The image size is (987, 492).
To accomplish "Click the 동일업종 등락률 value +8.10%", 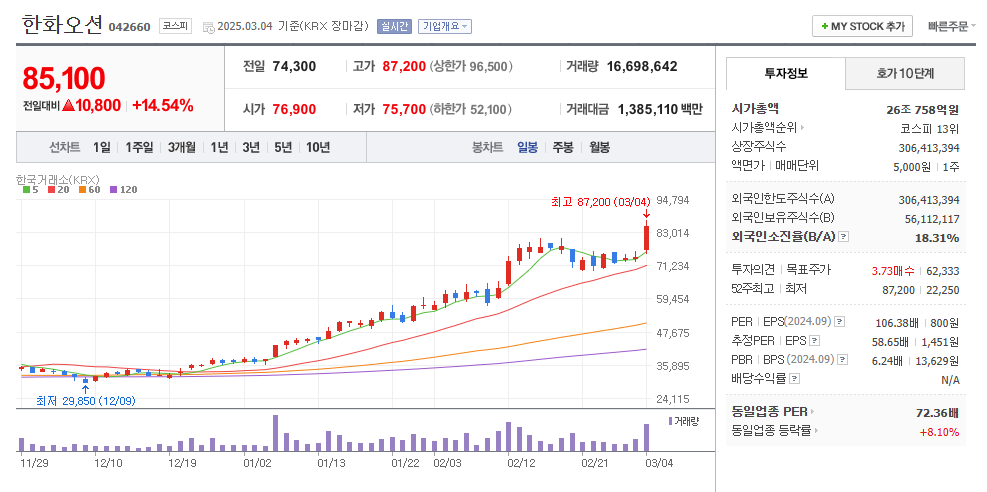I will tap(940, 432).
